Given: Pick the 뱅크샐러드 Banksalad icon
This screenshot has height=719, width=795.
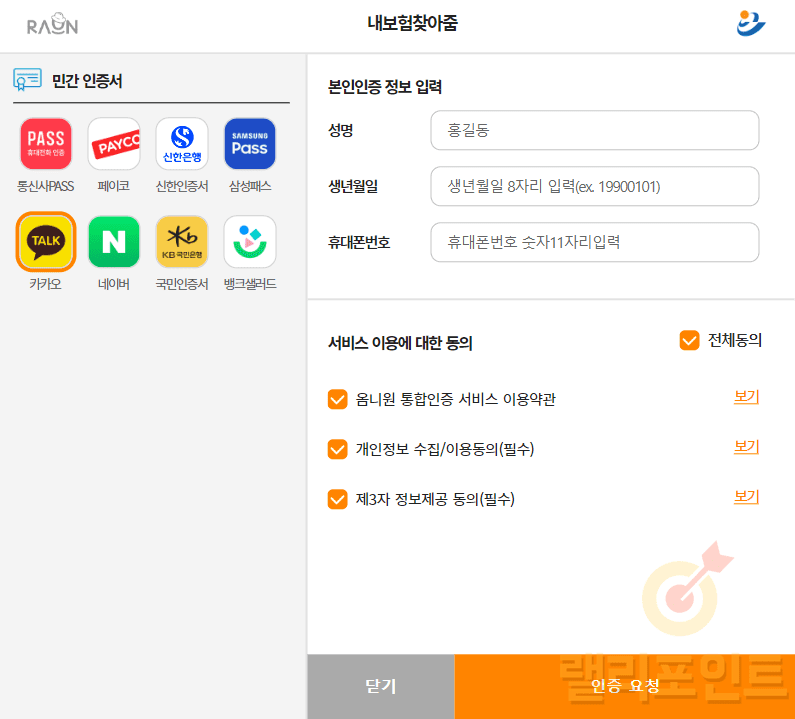Looking at the screenshot, I should tap(250, 242).
